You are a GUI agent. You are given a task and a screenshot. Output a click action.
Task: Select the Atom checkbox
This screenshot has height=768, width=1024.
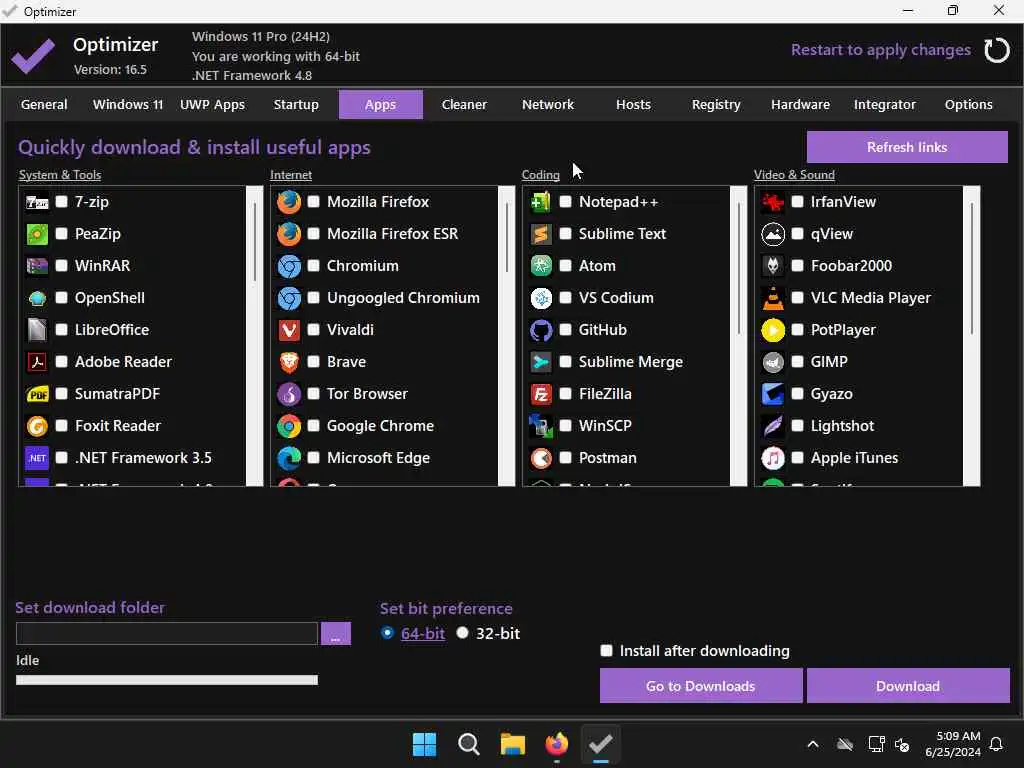566,266
